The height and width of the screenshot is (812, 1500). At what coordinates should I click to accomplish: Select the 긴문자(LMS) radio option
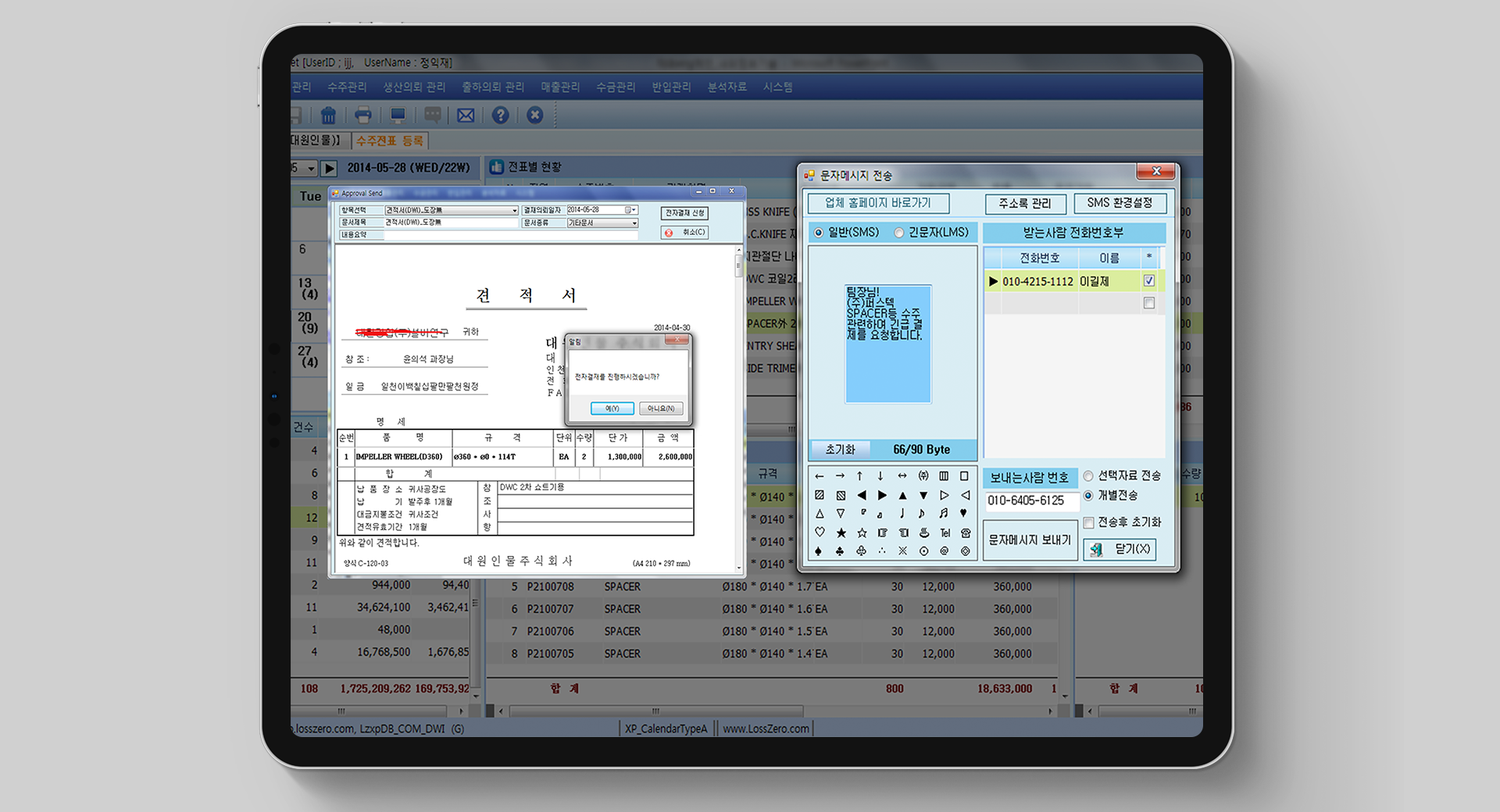(899, 233)
